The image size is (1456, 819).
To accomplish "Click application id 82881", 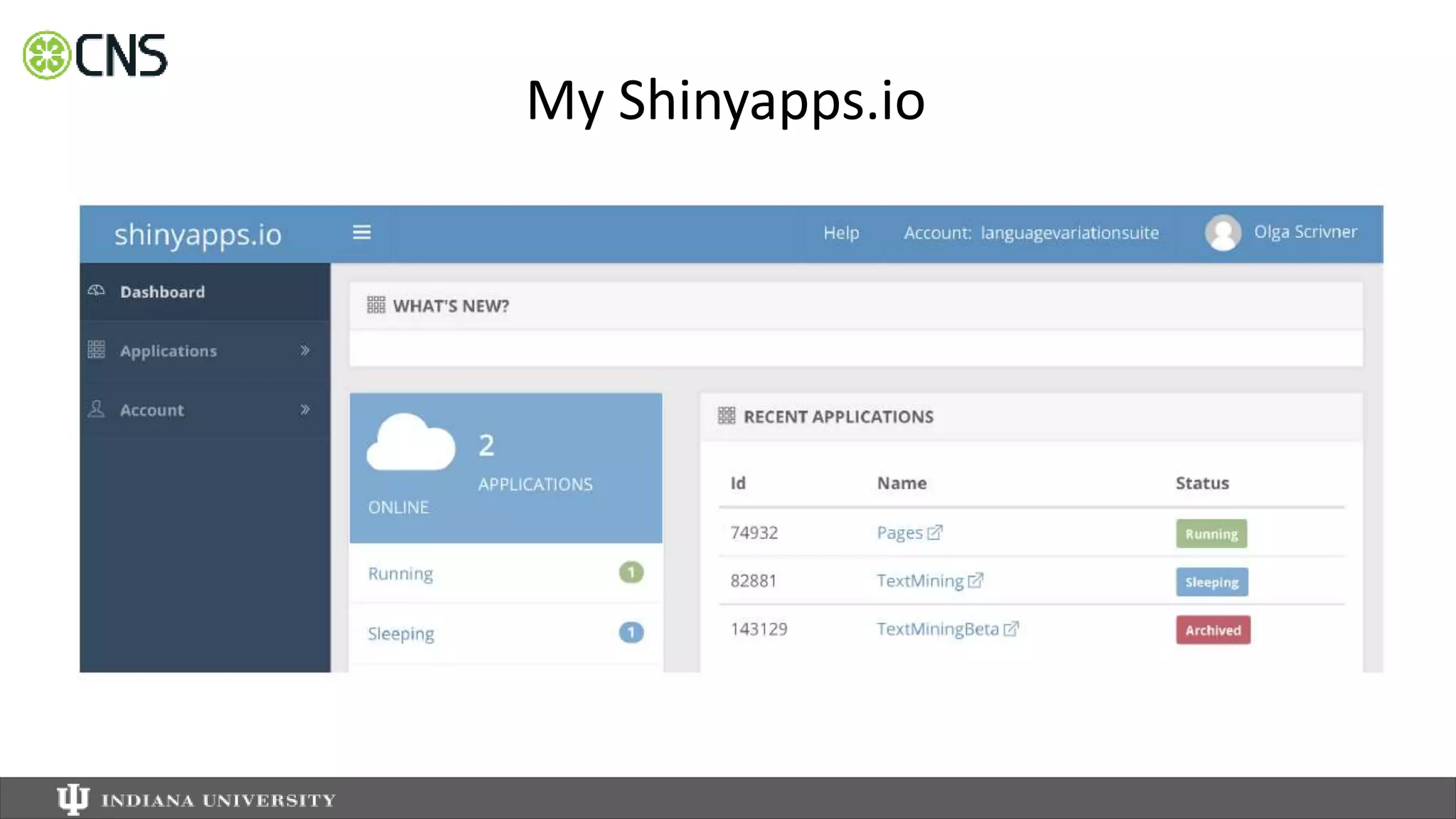I will tap(754, 581).
